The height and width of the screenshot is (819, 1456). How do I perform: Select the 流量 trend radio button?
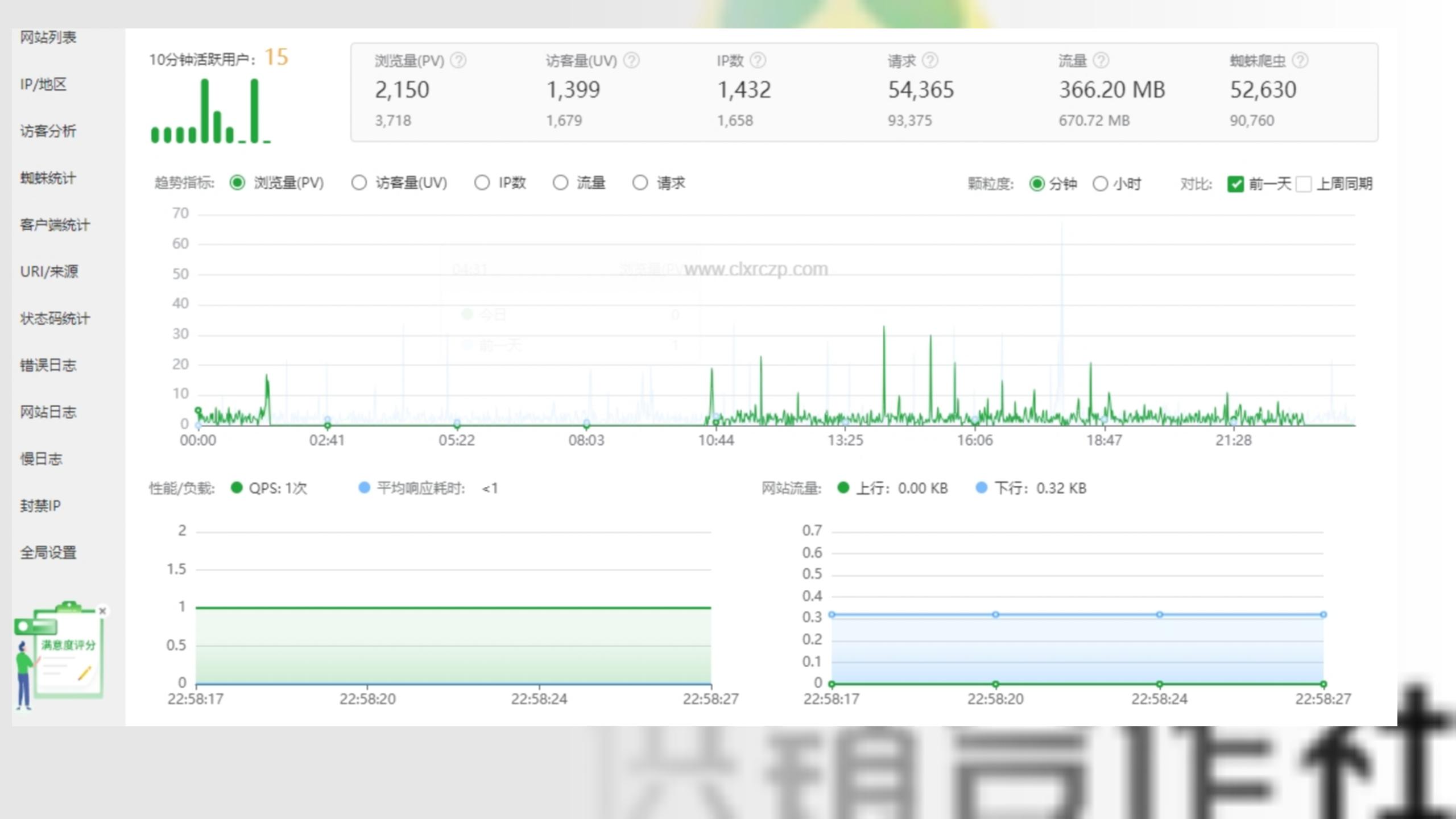point(560,183)
